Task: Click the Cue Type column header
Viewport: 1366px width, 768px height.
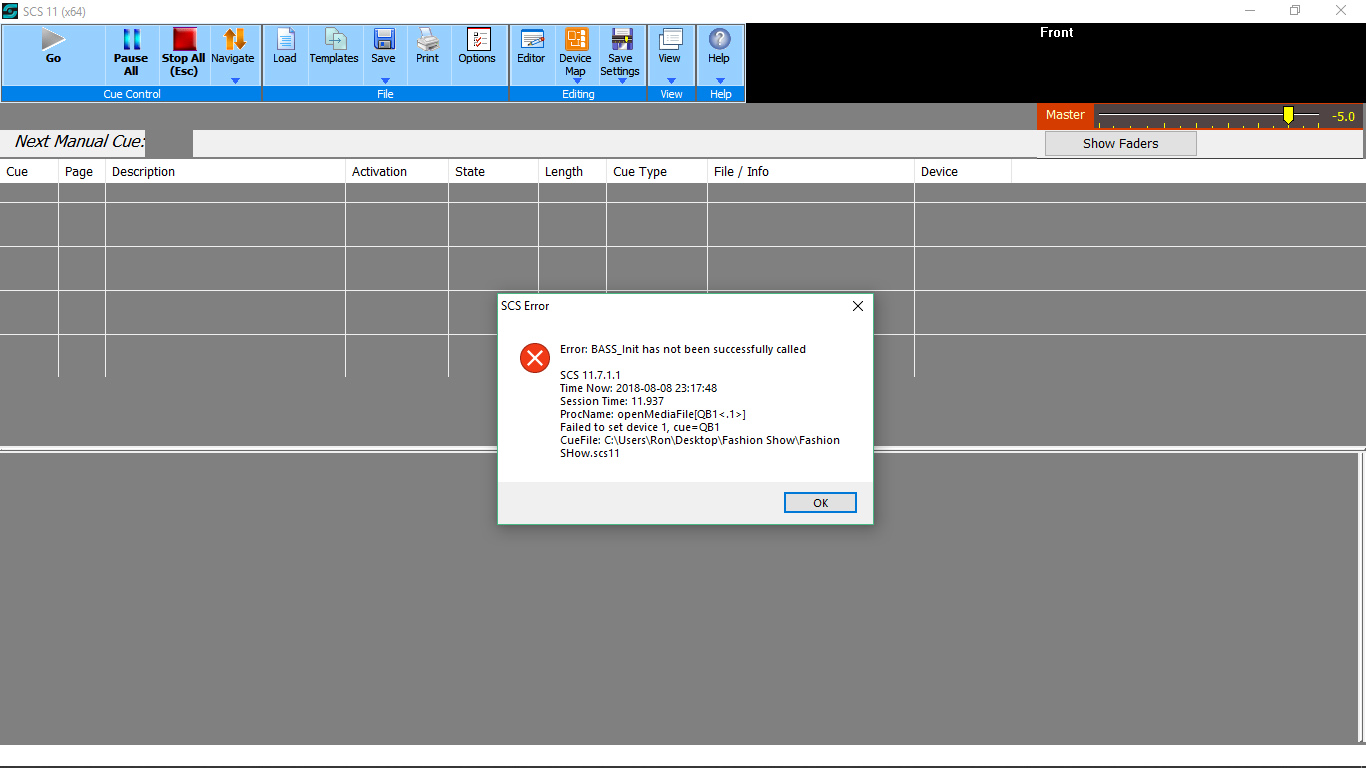Action: 640,172
